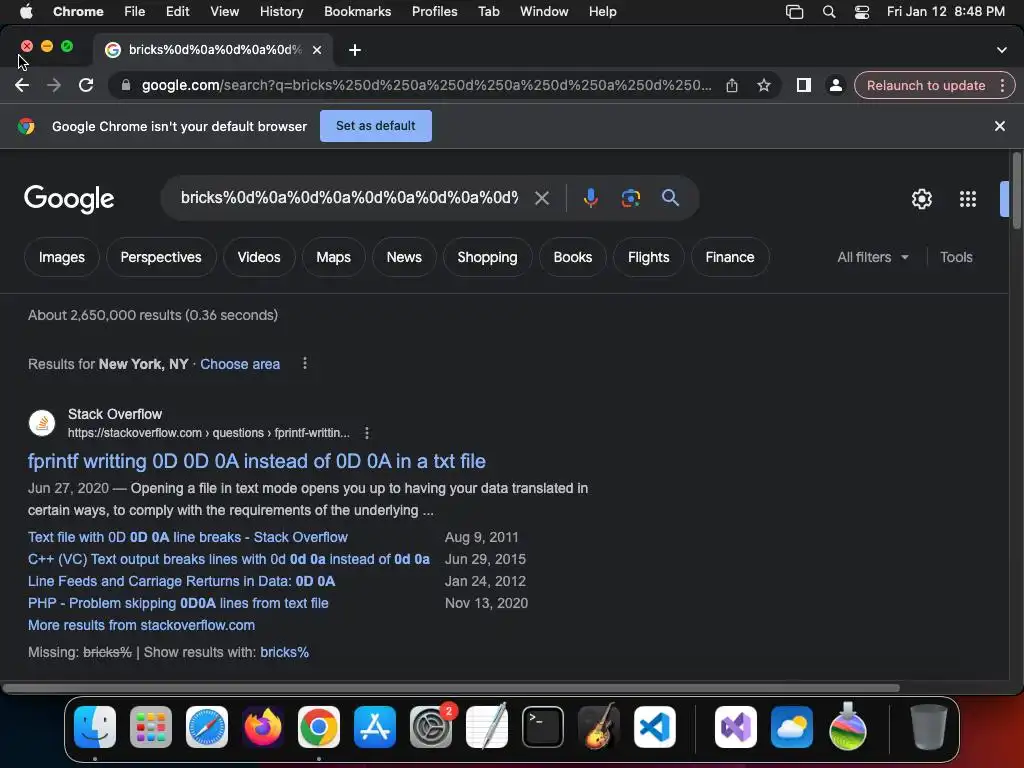Clear the Google search box text

pos(541,198)
